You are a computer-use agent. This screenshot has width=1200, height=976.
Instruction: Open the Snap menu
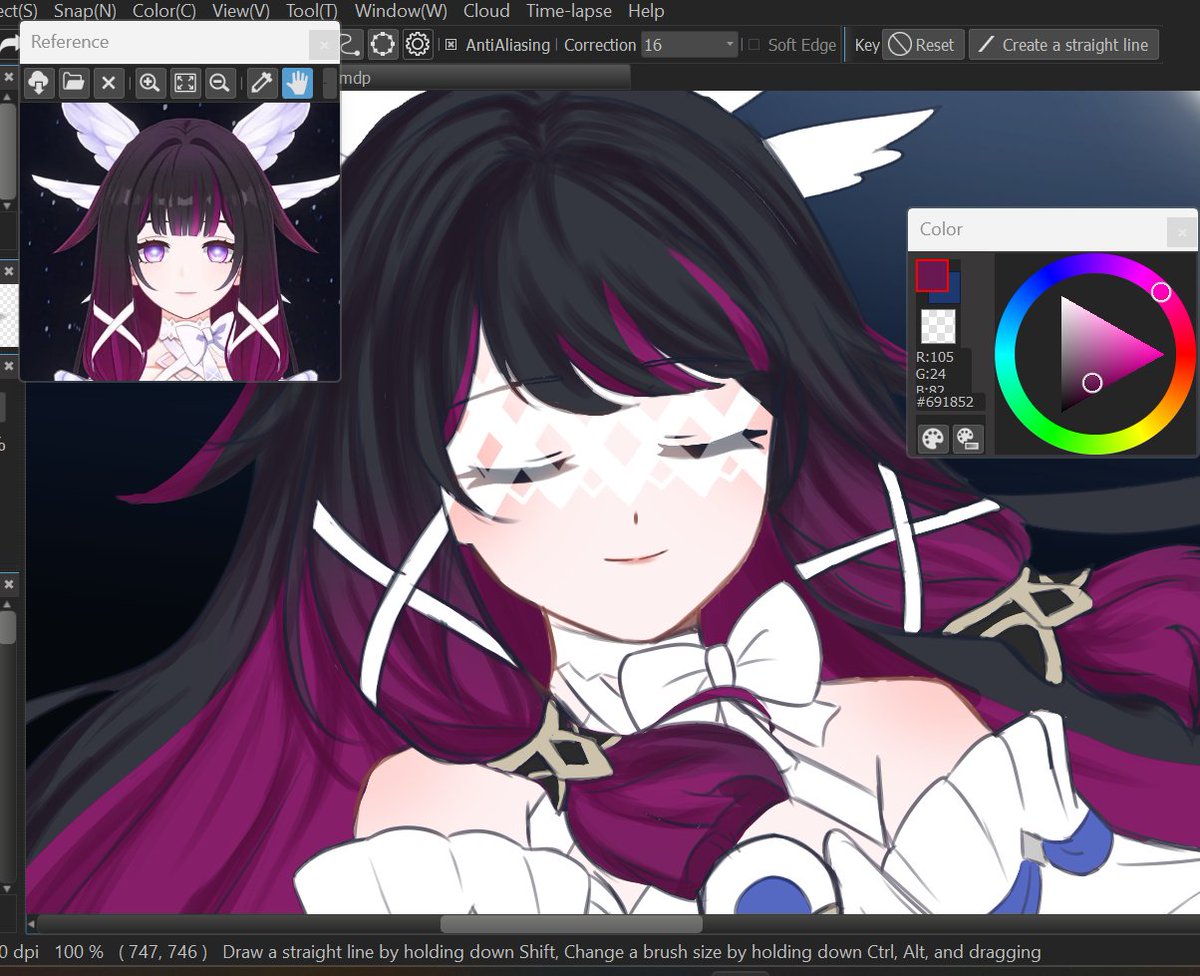(85, 11)
